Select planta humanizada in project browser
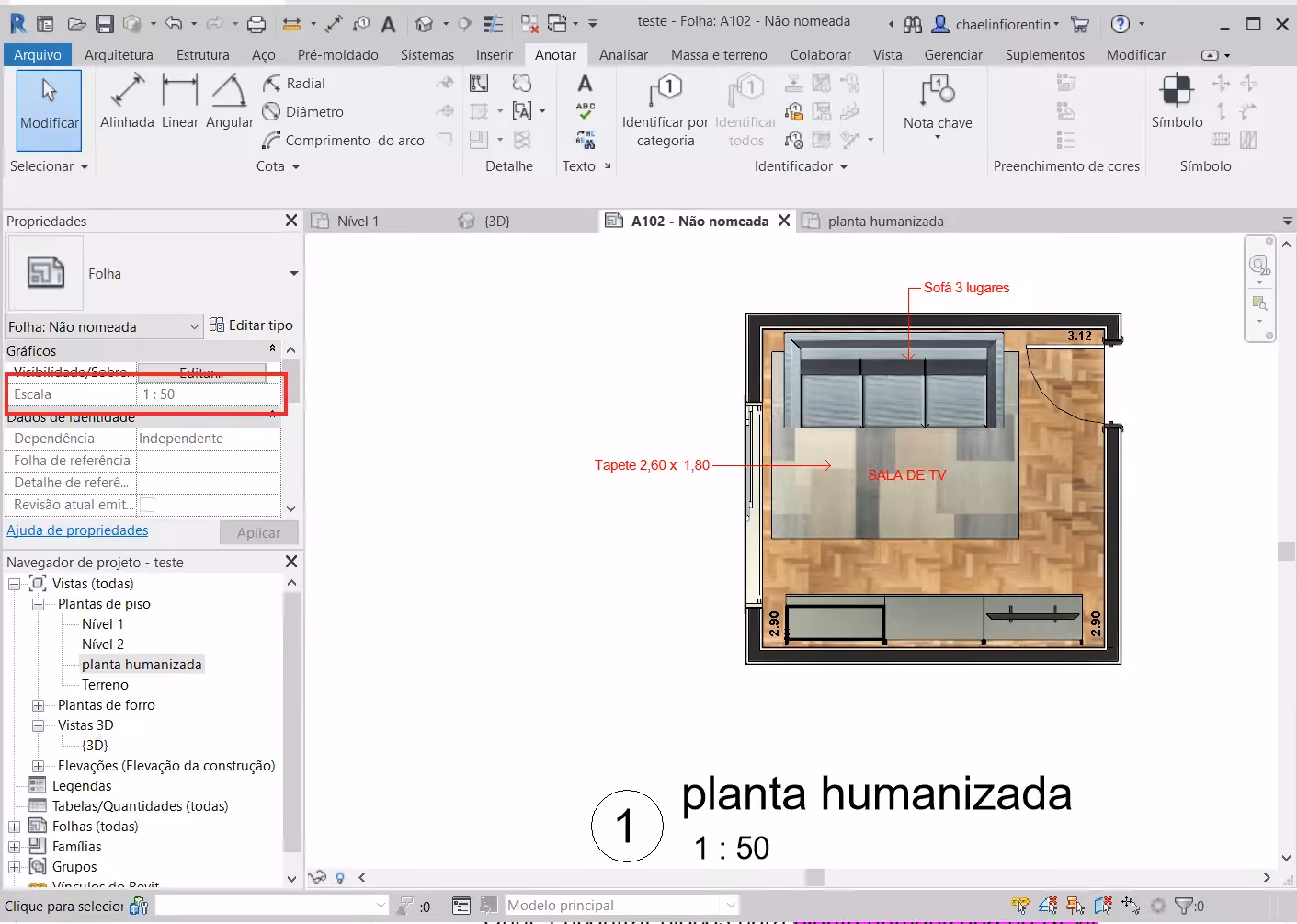This screenshot has width=1297, height=924. pos(142,665)
